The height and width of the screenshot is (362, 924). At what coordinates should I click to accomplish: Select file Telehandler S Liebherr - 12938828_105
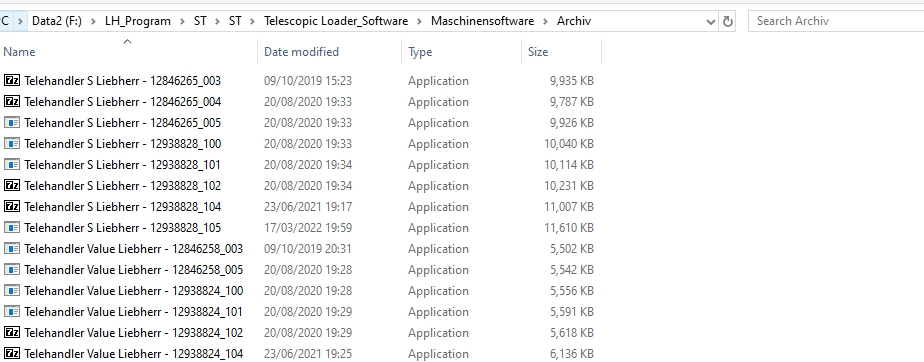click(x=123, y=228)
